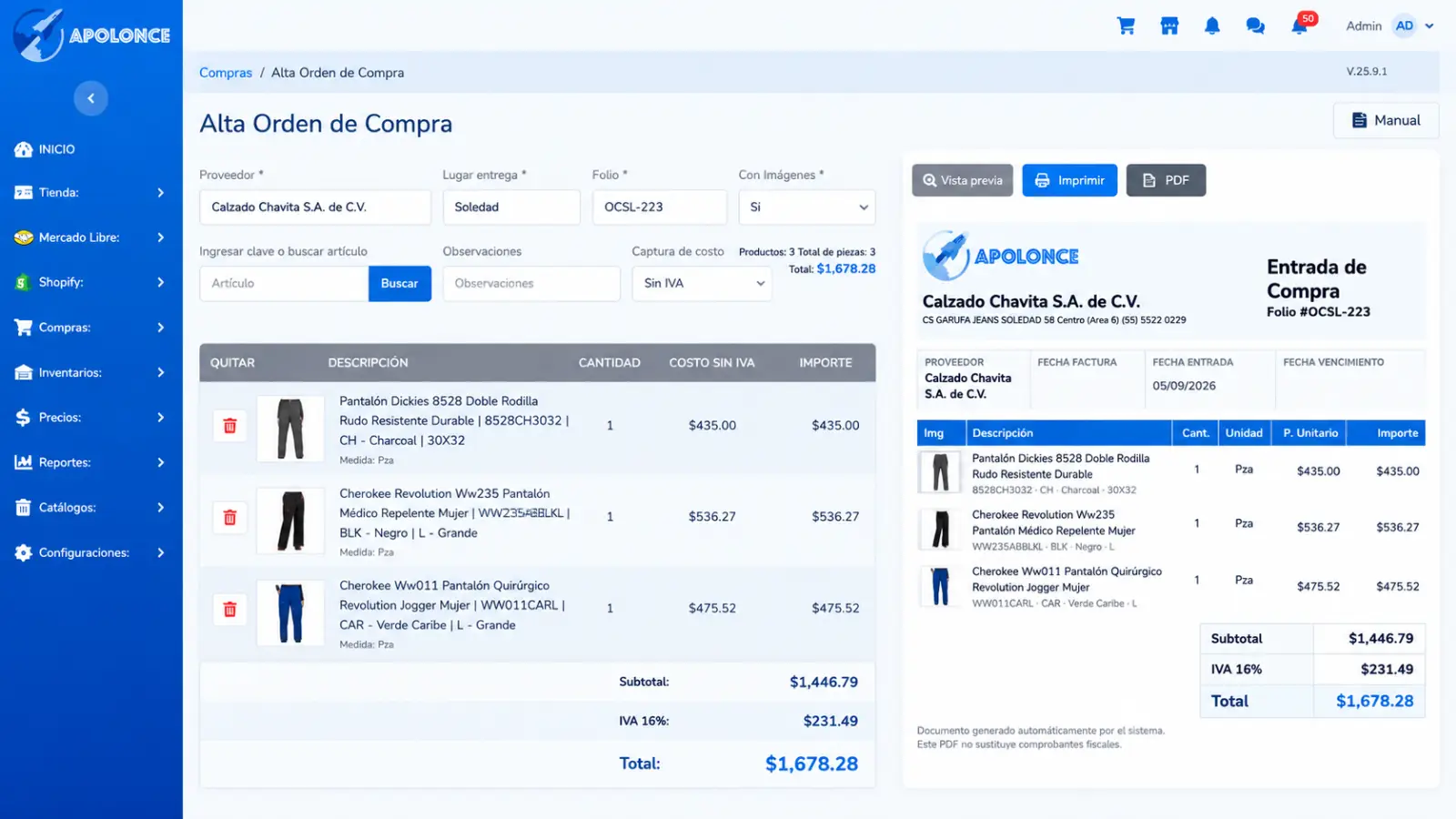Export the order with the PDF button
1456x819 pixels.
(1166, 180)
